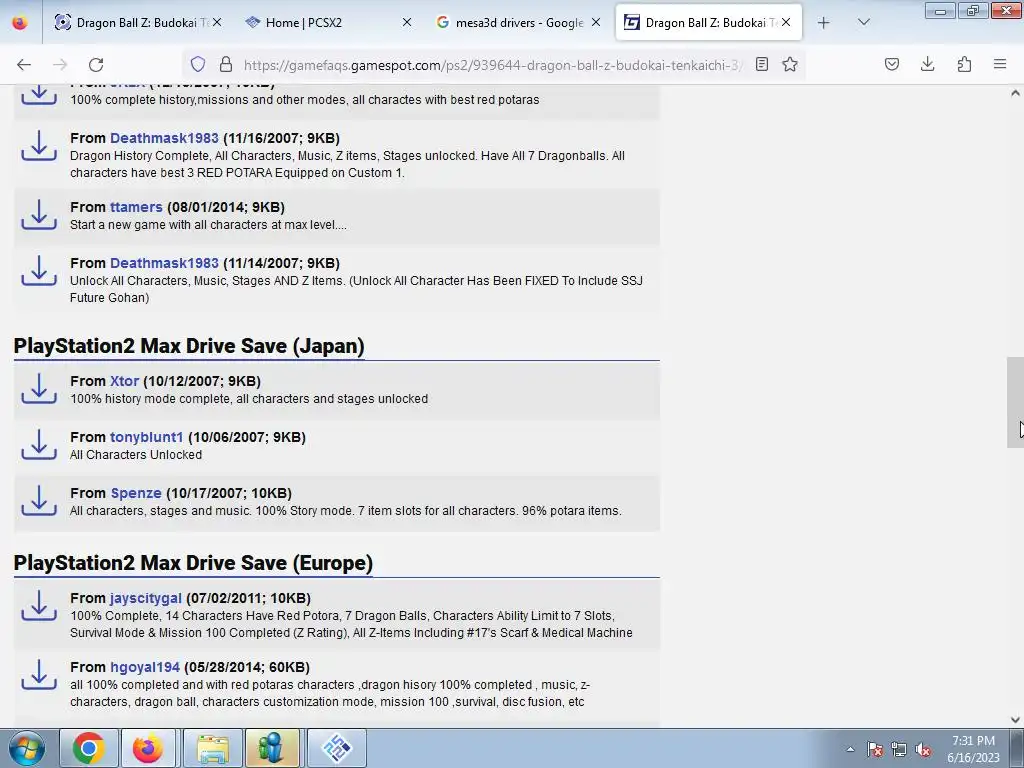Bookmark this page with the star

(x=790, y=64)
